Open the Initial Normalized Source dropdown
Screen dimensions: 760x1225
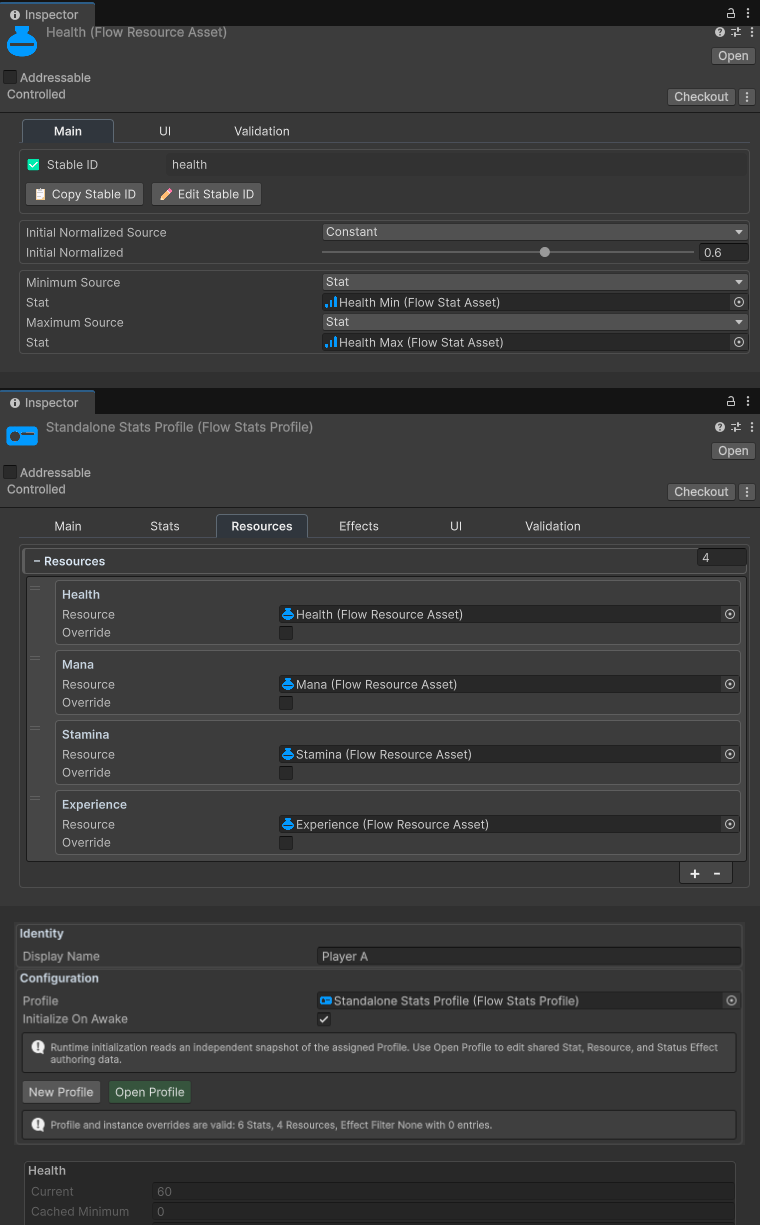535,232
